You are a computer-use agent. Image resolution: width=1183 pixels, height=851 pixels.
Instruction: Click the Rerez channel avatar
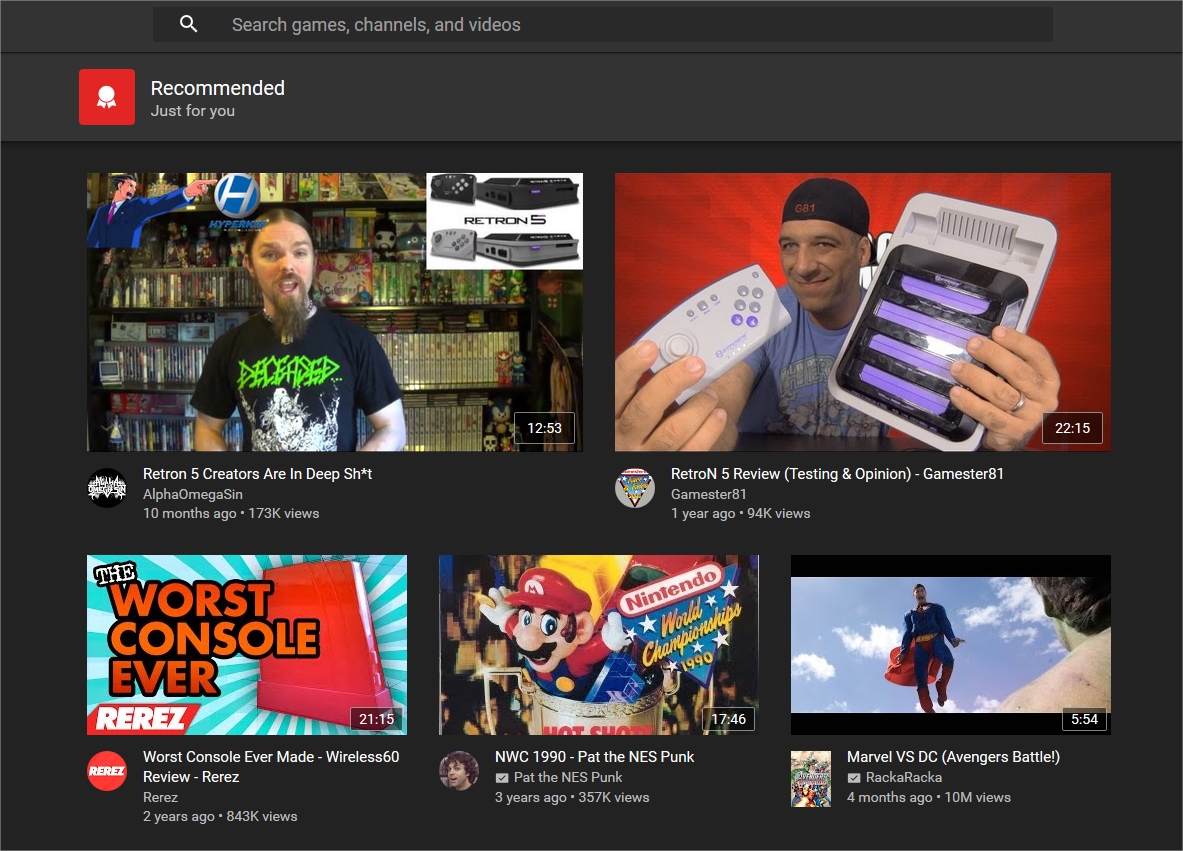point(107,771)
